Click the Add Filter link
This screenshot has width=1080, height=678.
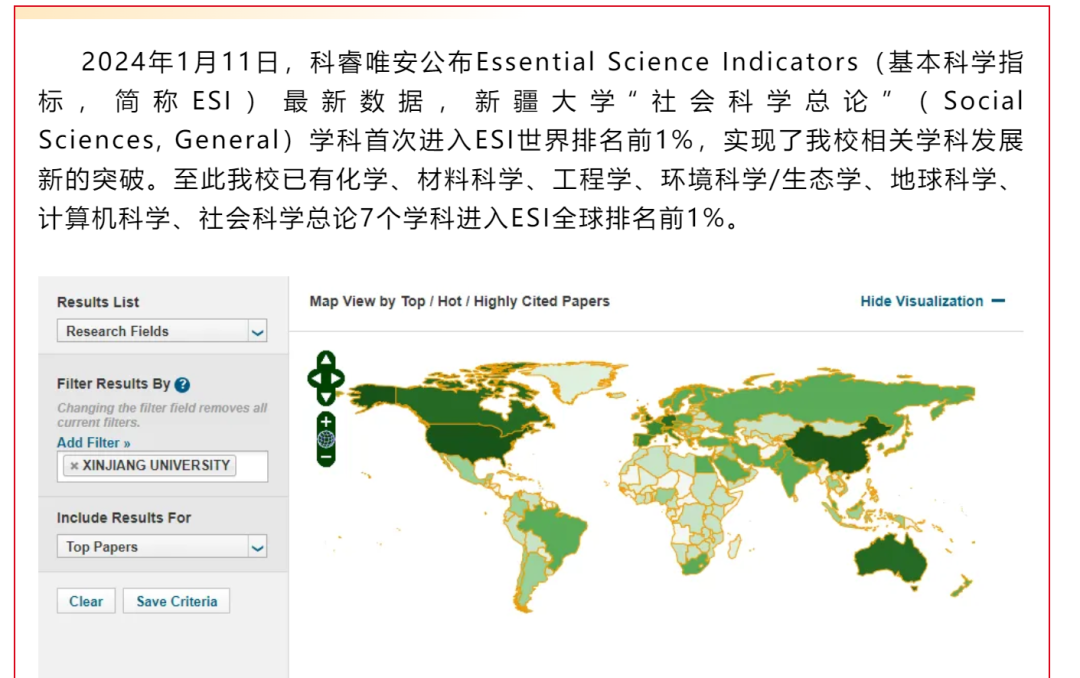coord(93,443)
